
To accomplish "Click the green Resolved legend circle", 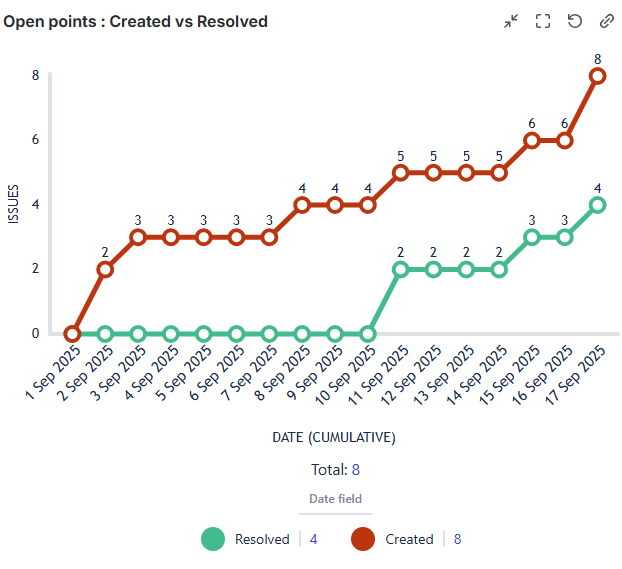I will [x=213, y=539].
